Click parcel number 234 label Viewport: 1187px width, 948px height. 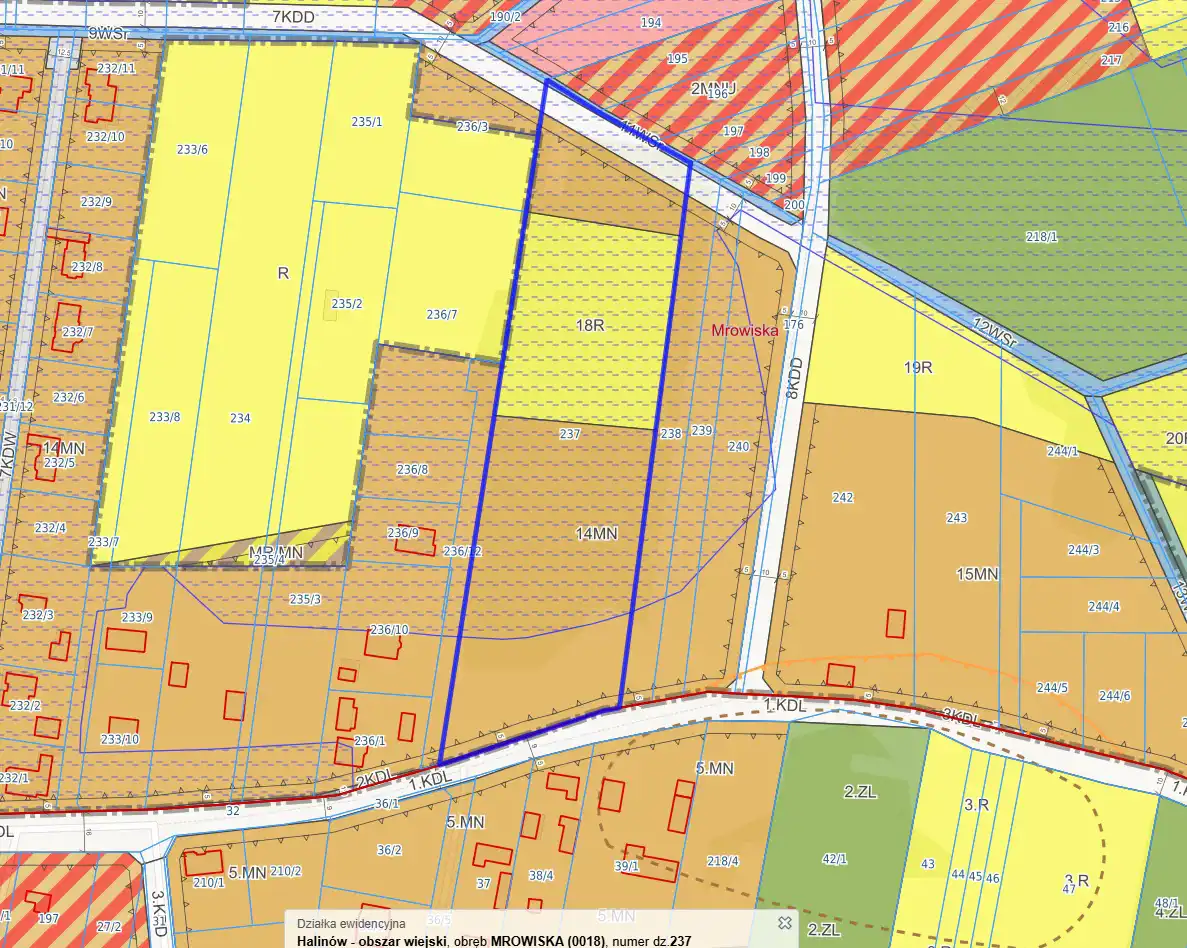click(x=240, y=417)
